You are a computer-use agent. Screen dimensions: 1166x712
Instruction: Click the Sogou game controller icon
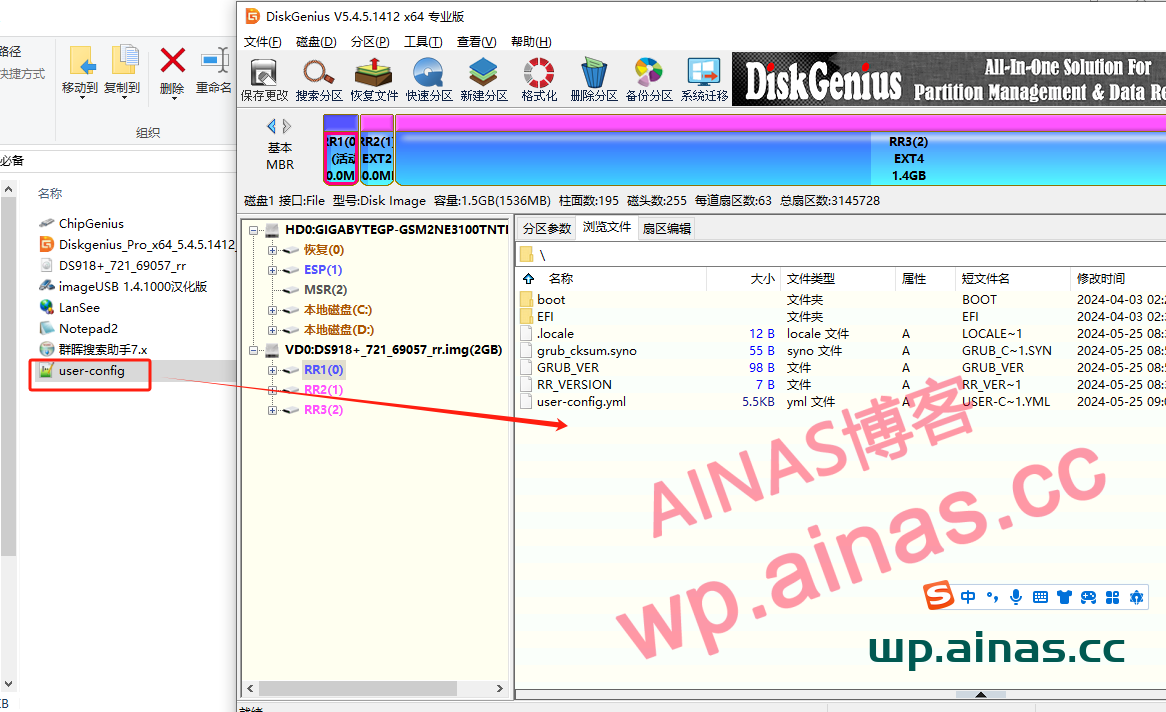pos(1088,597)
